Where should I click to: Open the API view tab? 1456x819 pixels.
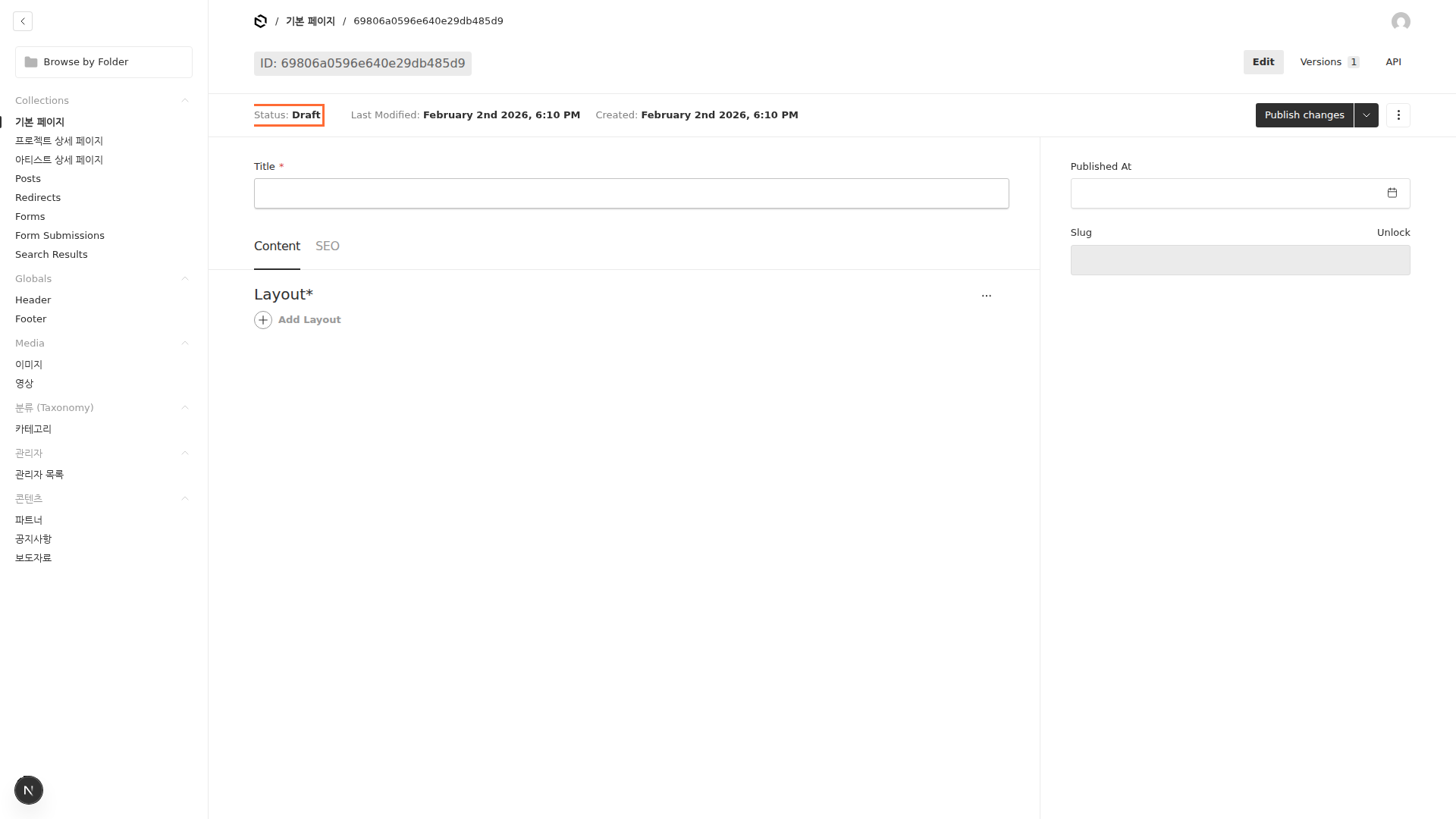pyautogui.click(x=1393, y=62)
